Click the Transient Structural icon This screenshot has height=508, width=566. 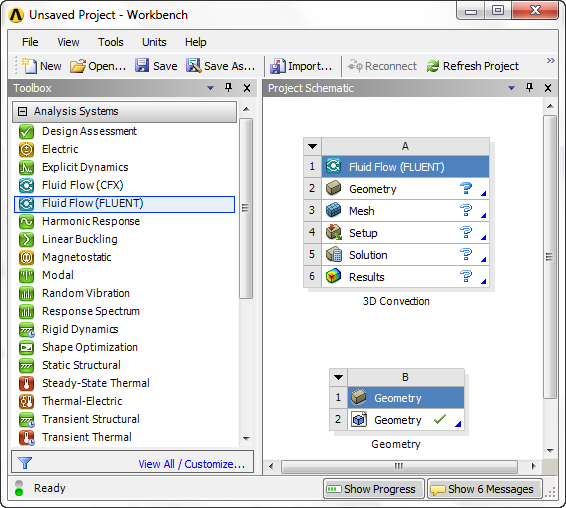point(26,419)
